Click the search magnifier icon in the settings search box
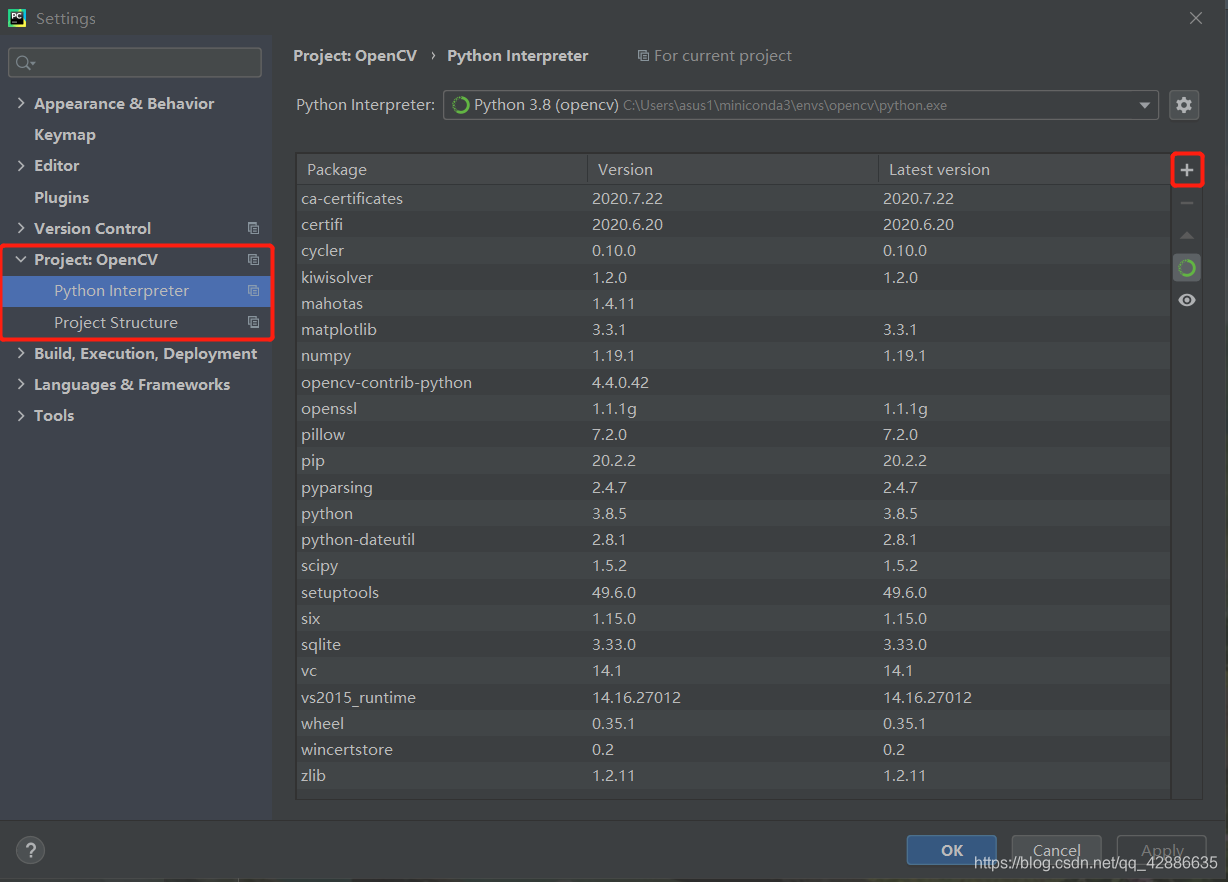Image resolution: width=1228 pixels, height=882 pixels. coord(24,63)
